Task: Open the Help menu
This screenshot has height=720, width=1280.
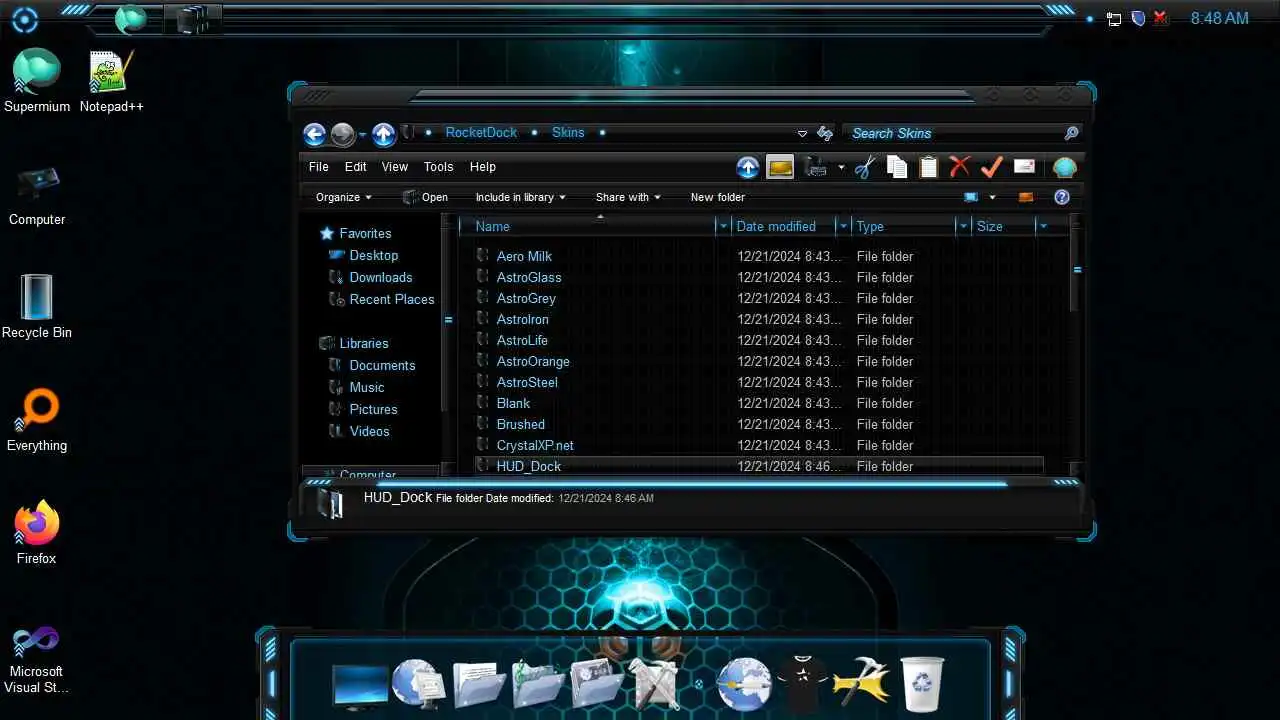Action: tap(483, 167)
